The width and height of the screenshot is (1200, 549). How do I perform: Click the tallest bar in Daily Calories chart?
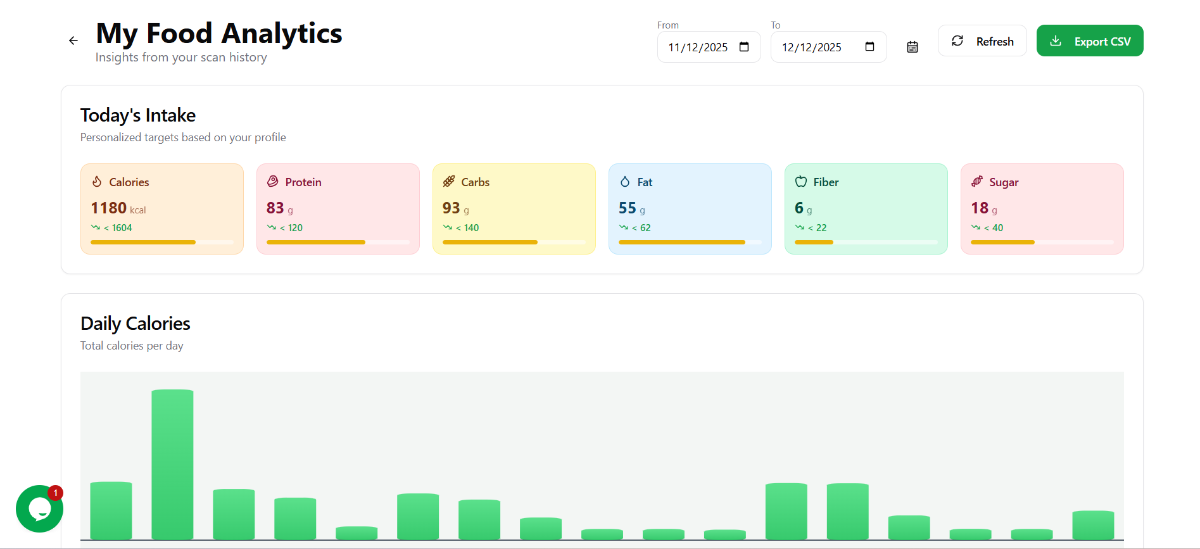coord(172,464)
